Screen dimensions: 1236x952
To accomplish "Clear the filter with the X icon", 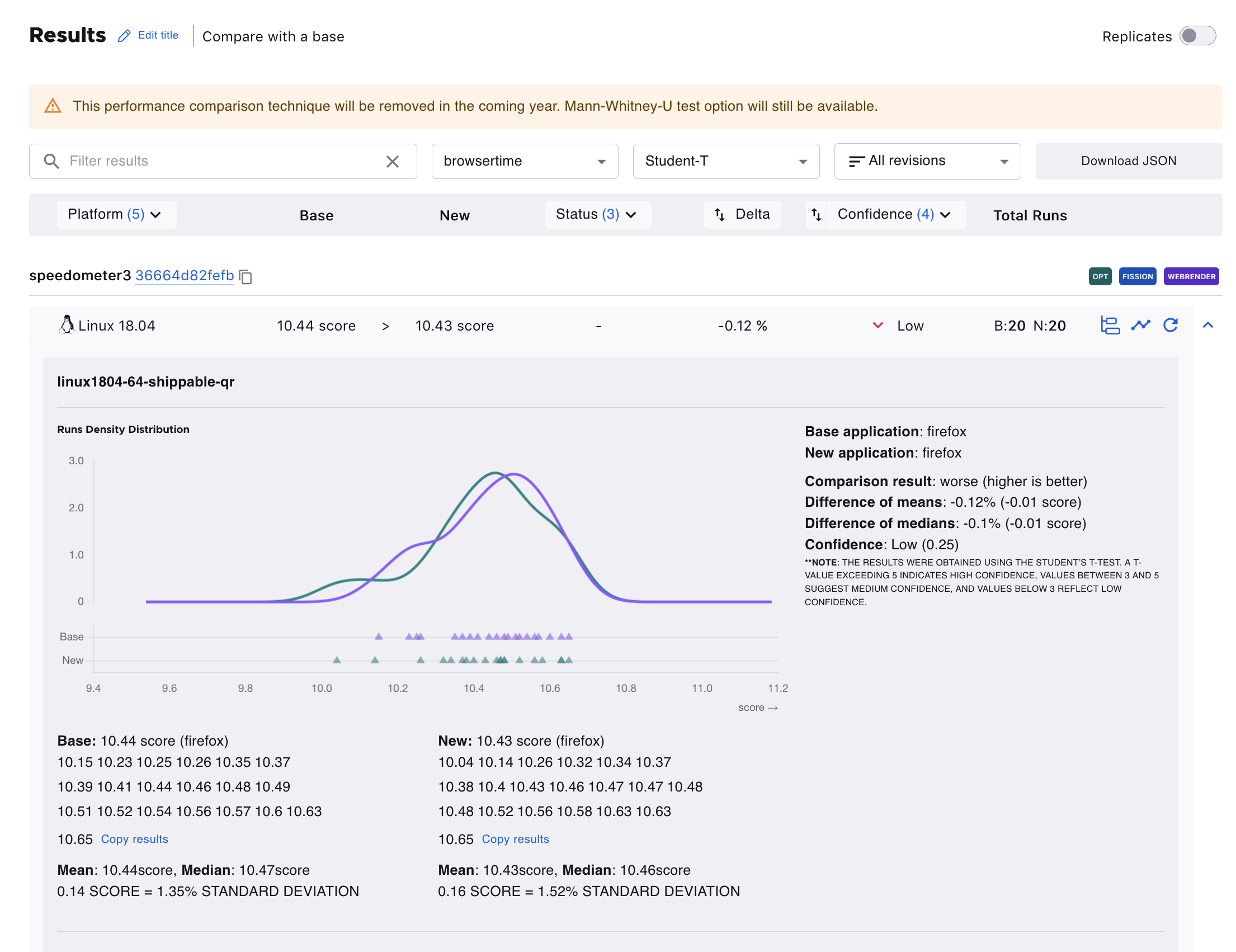I will [x=392, y=162].
